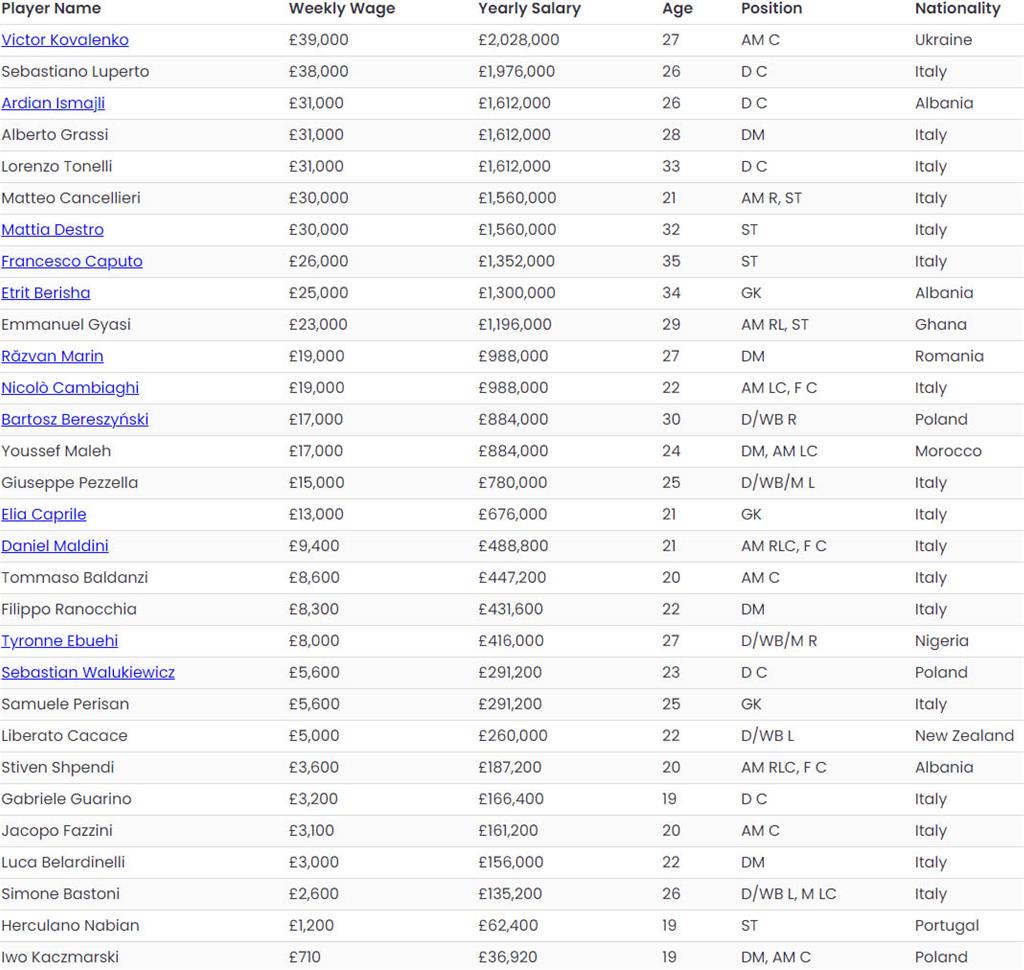The height and width of the screenshot is (970, 1024).
Task: Follow the Sebastian Walukiewicz link
Action: (88, 672)
